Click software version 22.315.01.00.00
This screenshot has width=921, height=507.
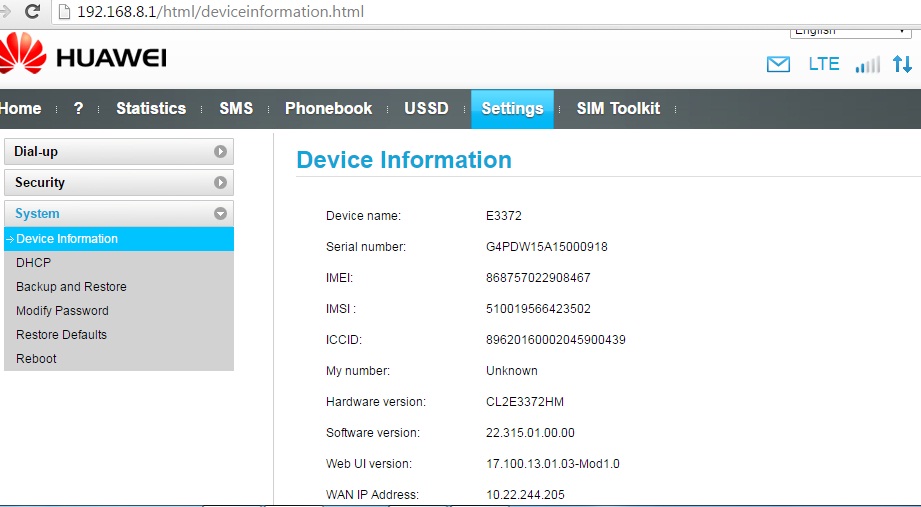click(x=530, y=433)
